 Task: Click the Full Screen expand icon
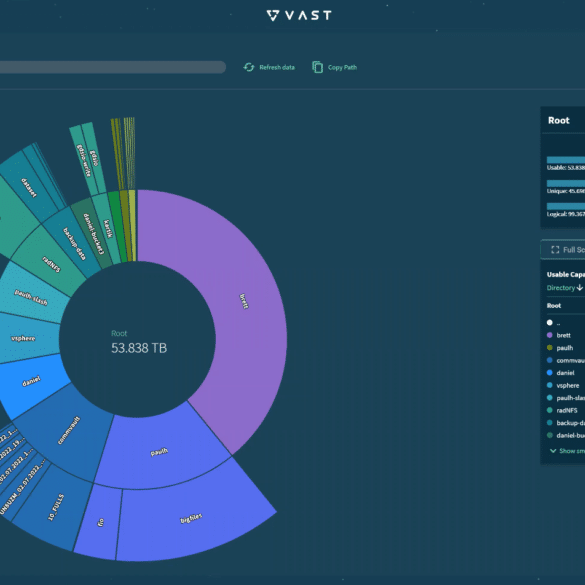coord(555,250)
